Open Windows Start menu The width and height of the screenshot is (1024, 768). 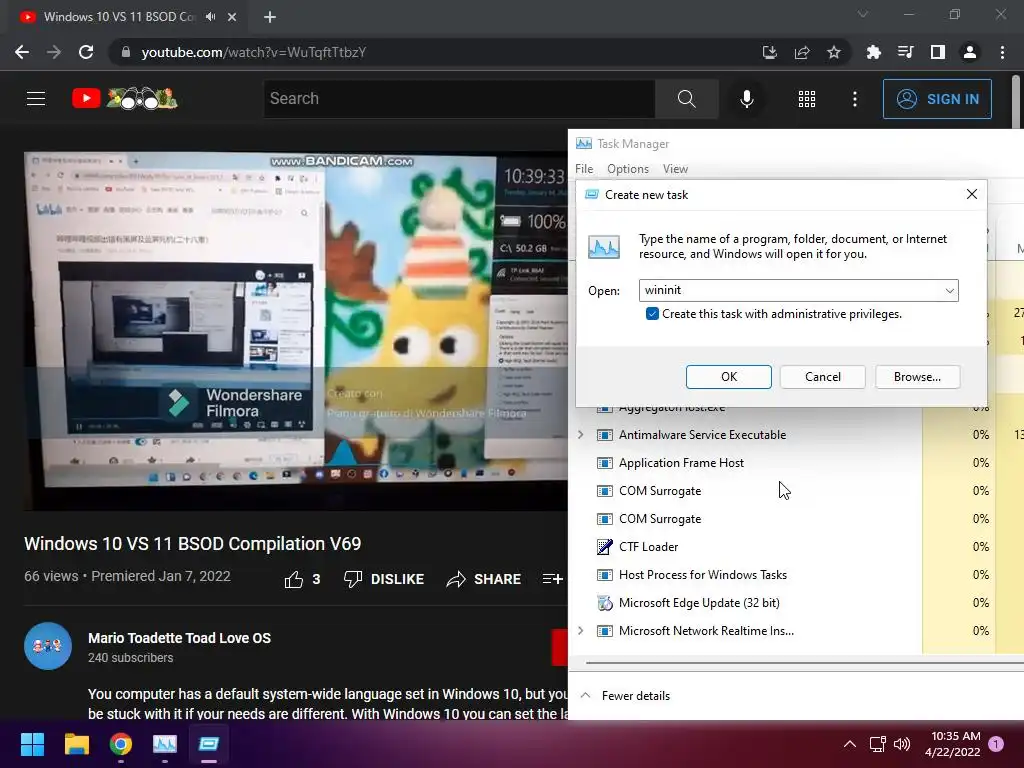(x=32, y=744)
